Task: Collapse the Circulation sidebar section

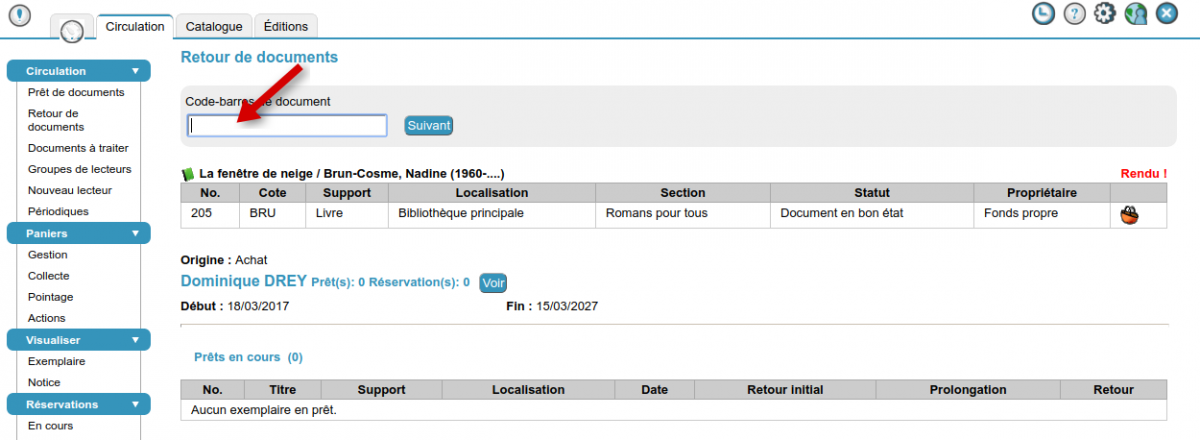Action: (135, 71)
